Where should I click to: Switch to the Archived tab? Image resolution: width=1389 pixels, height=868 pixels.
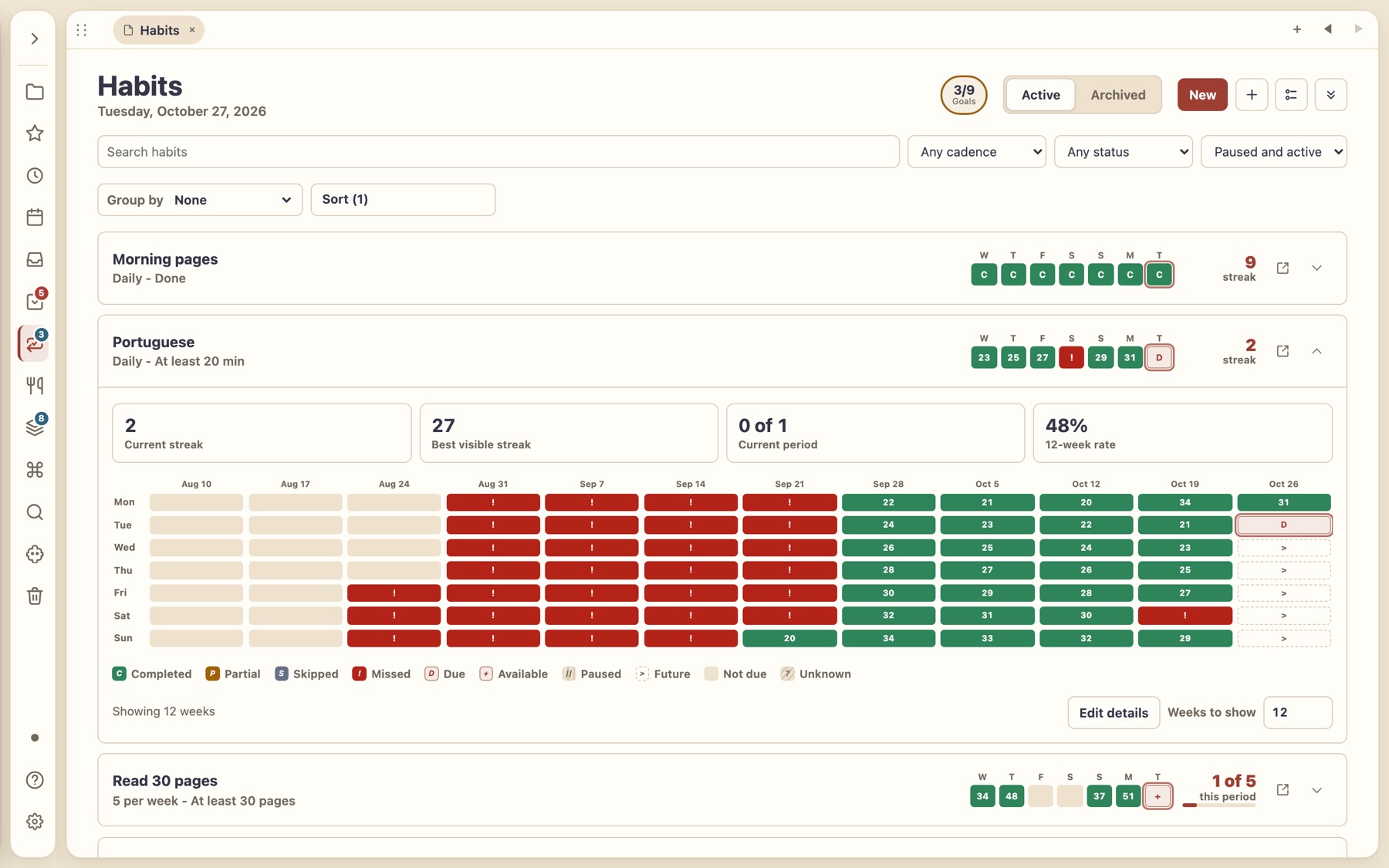(1117, 95)
